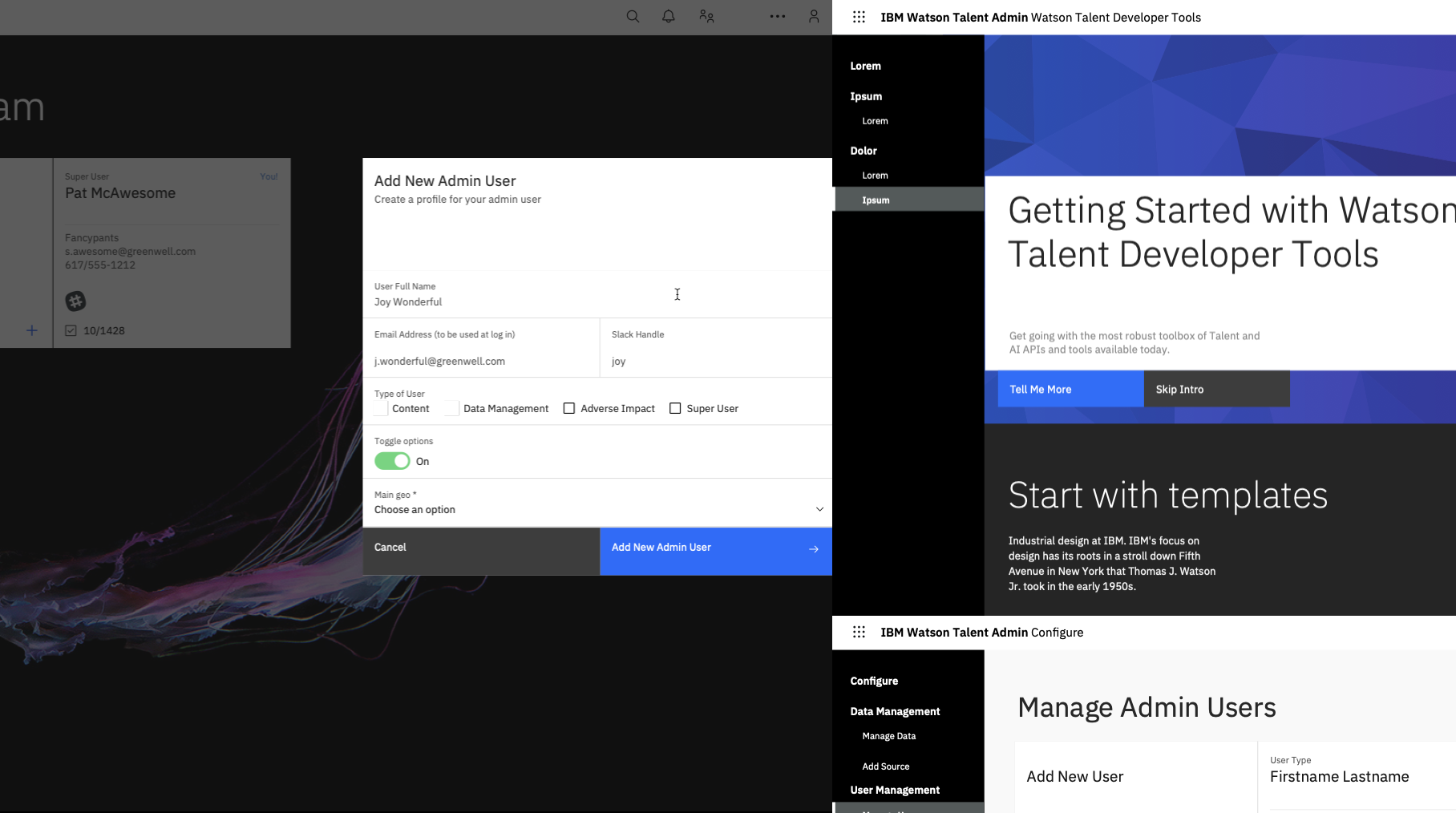Viewport: 1456px width, 813px height.
Task: Open app switcher grid in Configure header
Action: 859,632
